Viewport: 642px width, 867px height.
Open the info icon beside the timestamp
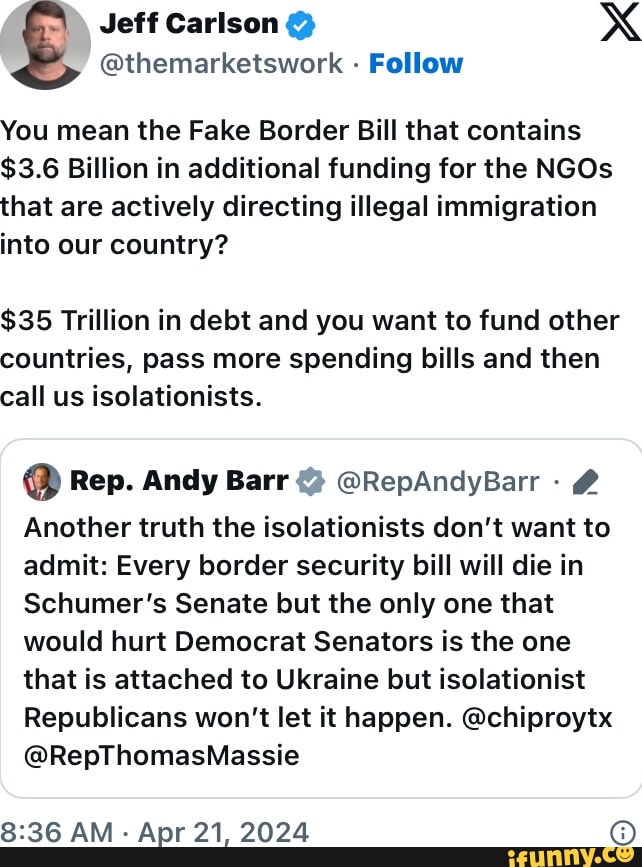click(622, 832)
